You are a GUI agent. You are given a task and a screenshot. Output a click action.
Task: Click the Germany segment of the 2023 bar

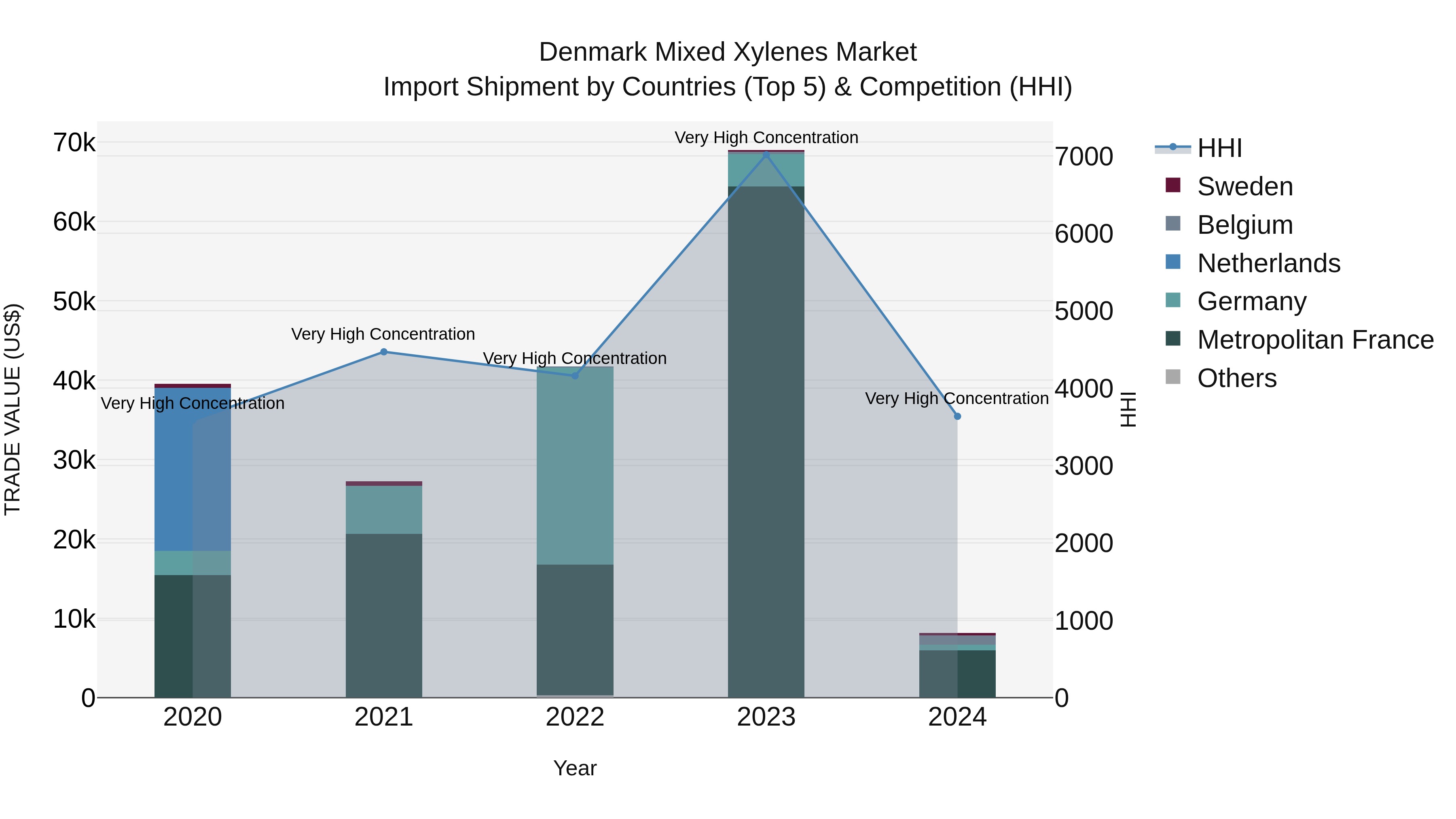click(x=766, y=170)
